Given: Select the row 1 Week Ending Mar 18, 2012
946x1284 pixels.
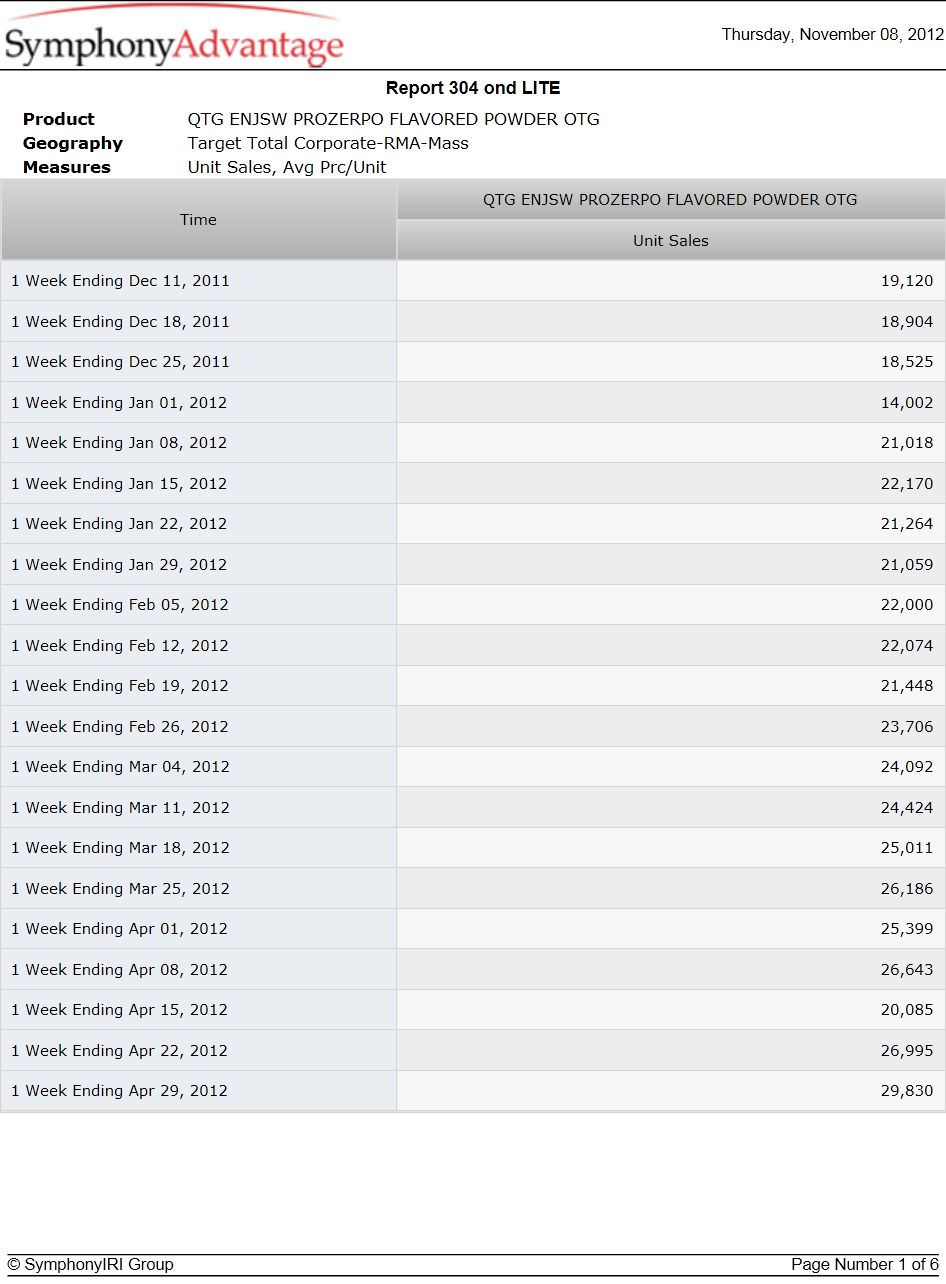Looking at the screenshot, I should tap(473, 848).
